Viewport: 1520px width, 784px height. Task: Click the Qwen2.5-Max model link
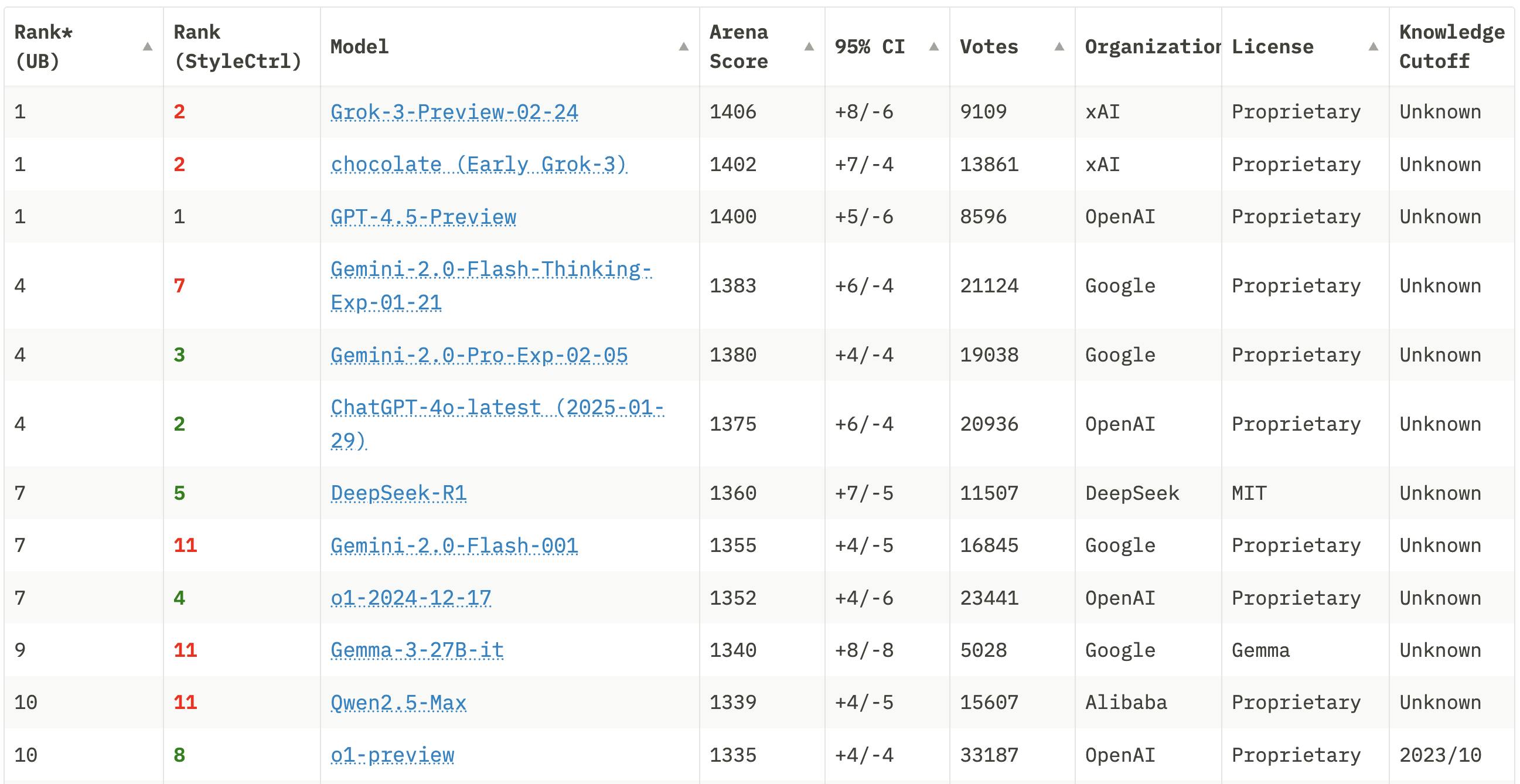point(398,702)
